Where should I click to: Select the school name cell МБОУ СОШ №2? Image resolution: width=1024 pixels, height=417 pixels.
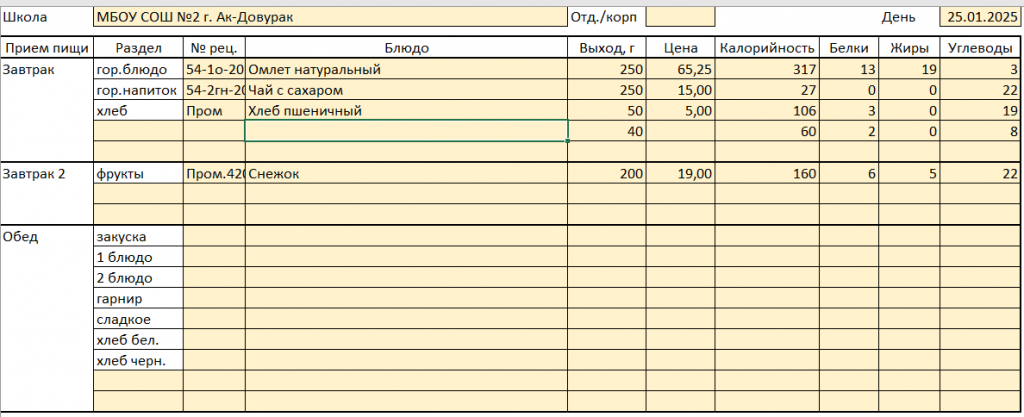(329, 17)
